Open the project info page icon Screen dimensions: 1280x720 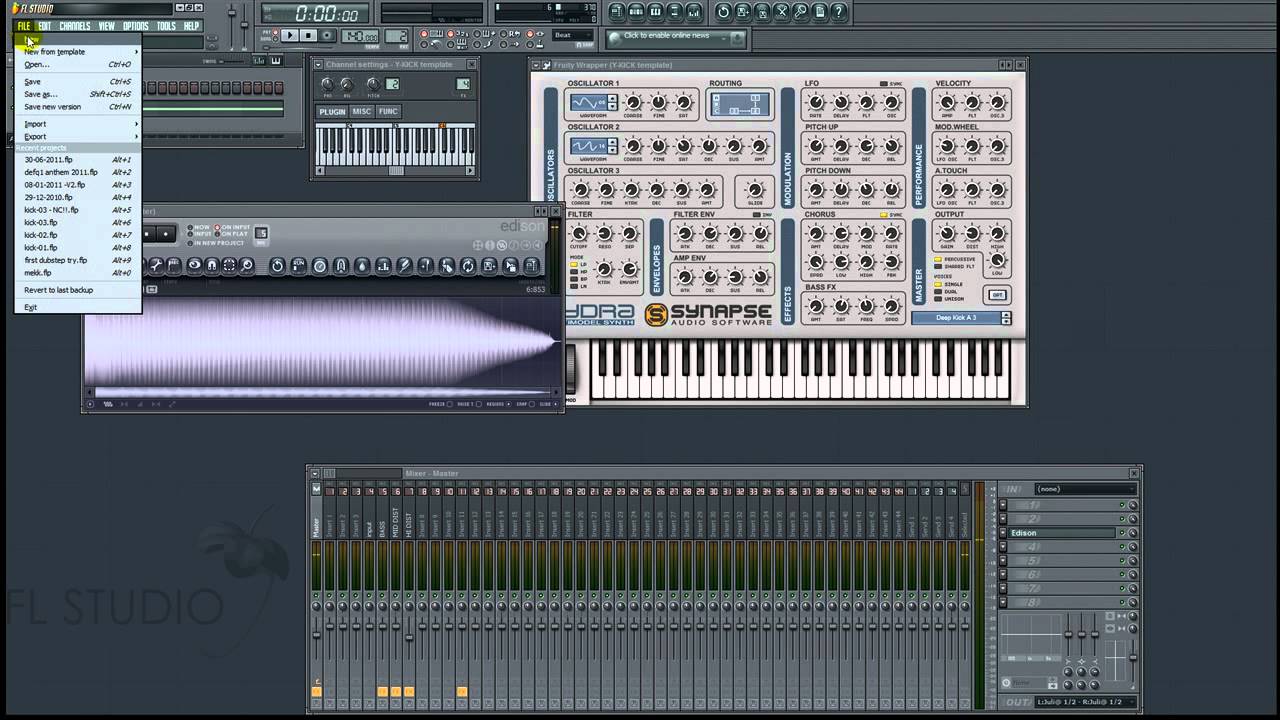tap(819, 12)
